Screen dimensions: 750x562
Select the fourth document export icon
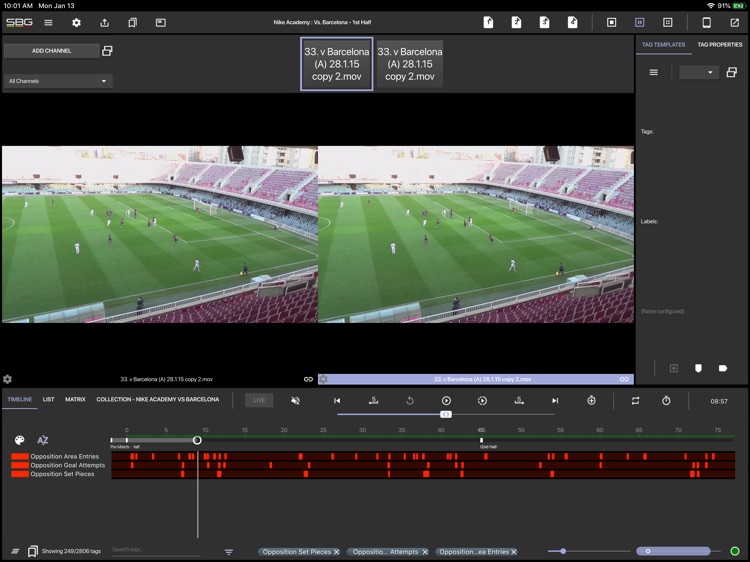[x=573, y=22]
